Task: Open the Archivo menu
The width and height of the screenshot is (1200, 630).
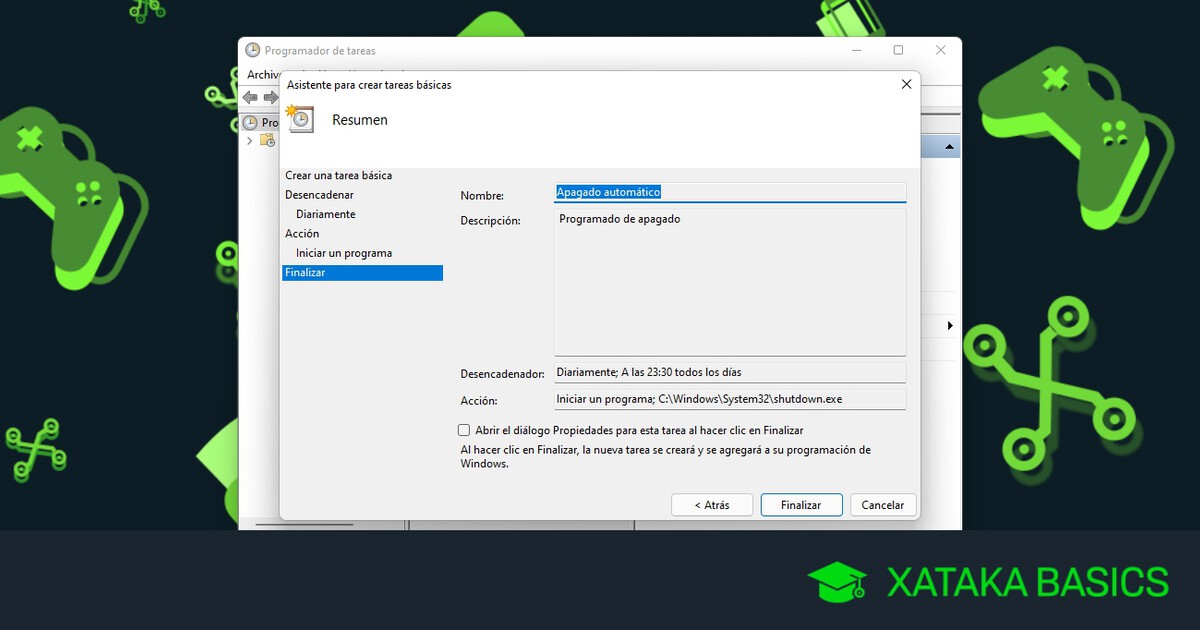Action: pos(262,75)
